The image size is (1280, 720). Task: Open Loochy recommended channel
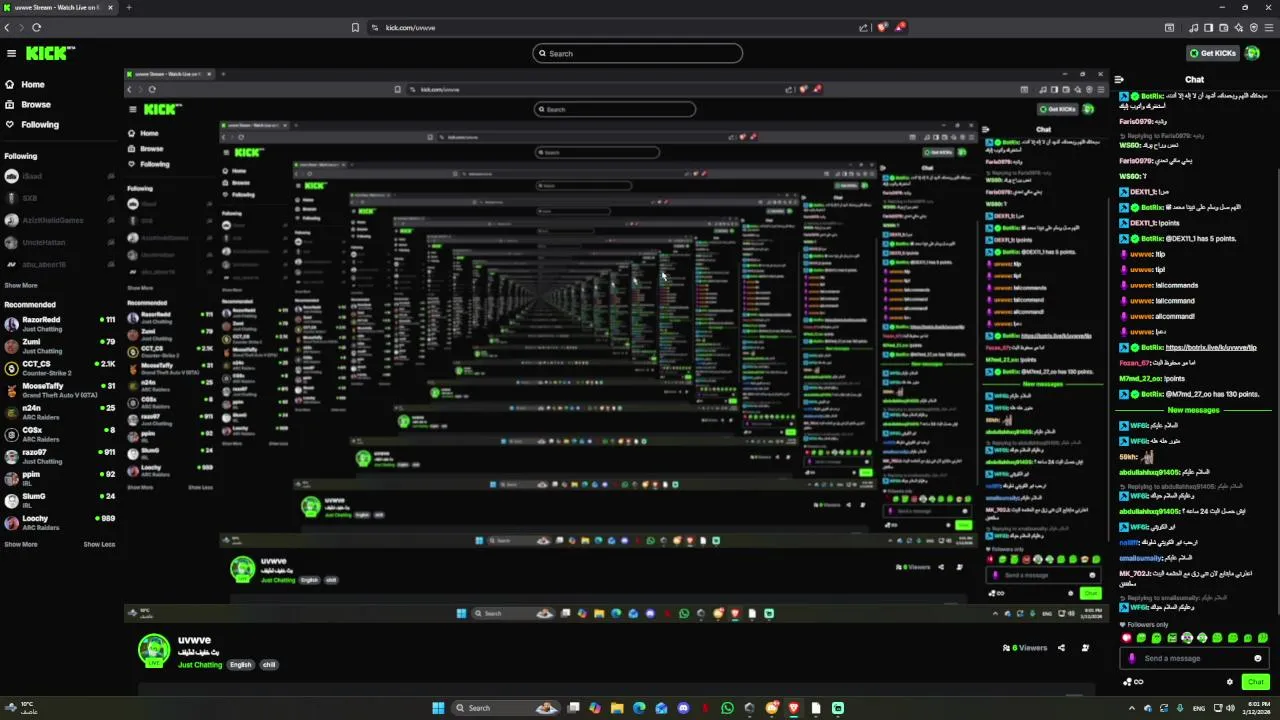pyautogui.click(x=60, y=522)
